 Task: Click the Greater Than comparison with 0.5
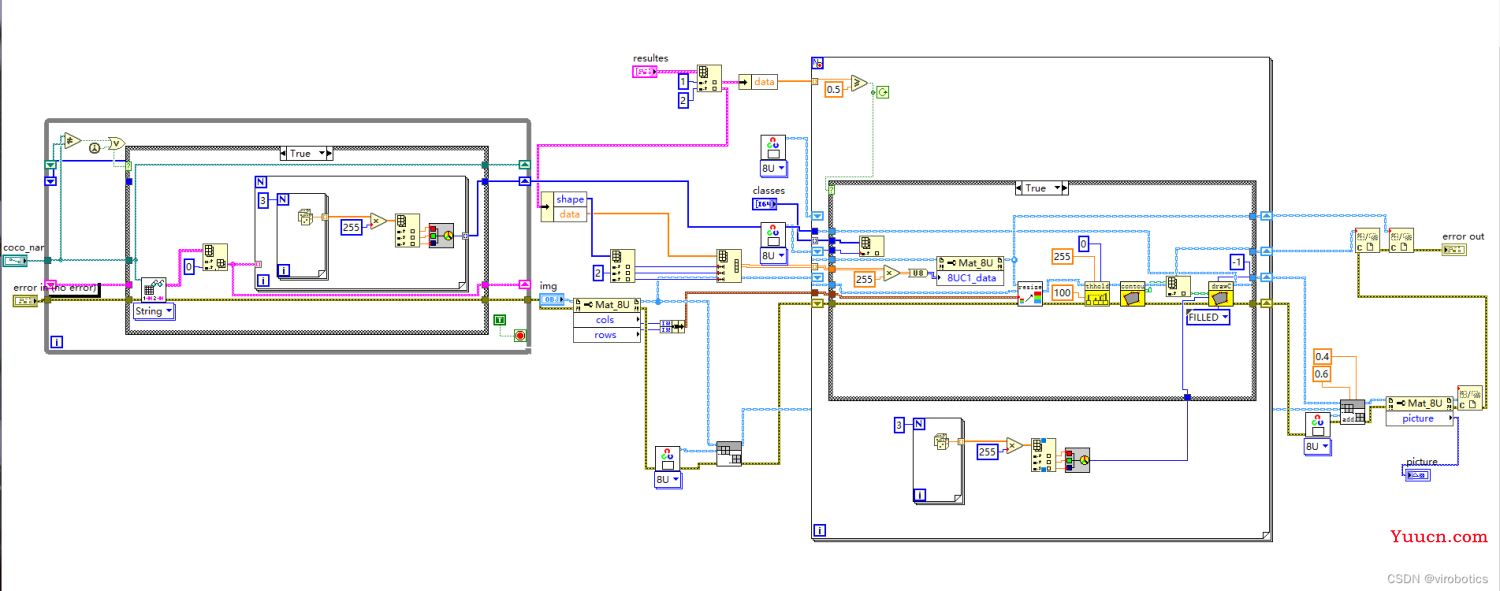pyautogui.click(x=859, y=84)
